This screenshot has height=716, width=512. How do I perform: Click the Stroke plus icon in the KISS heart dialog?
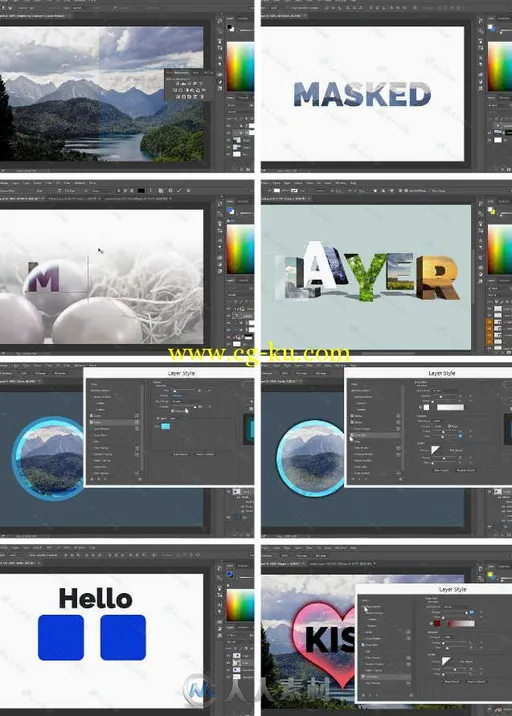408,632
